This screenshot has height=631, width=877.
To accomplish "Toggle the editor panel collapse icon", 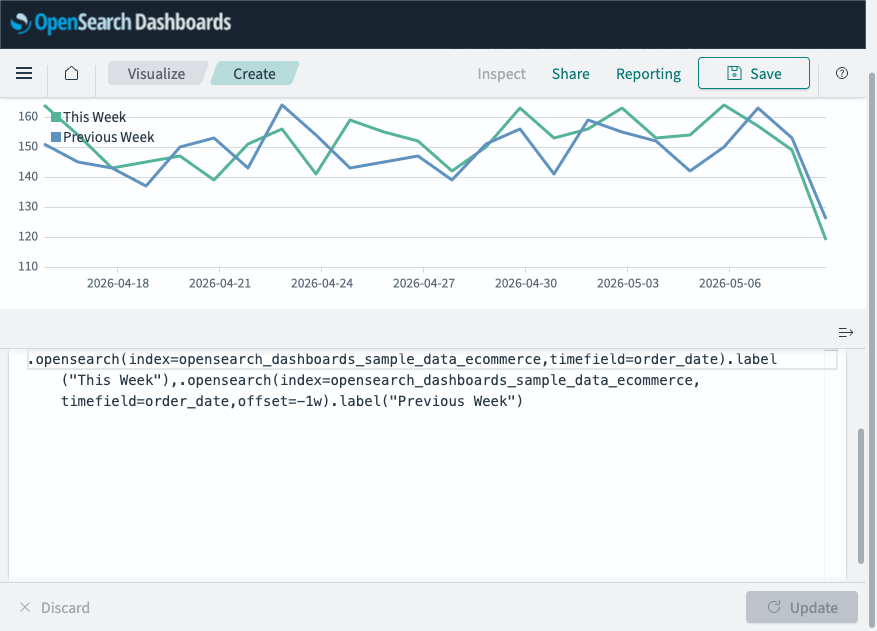I will [846, 332].
